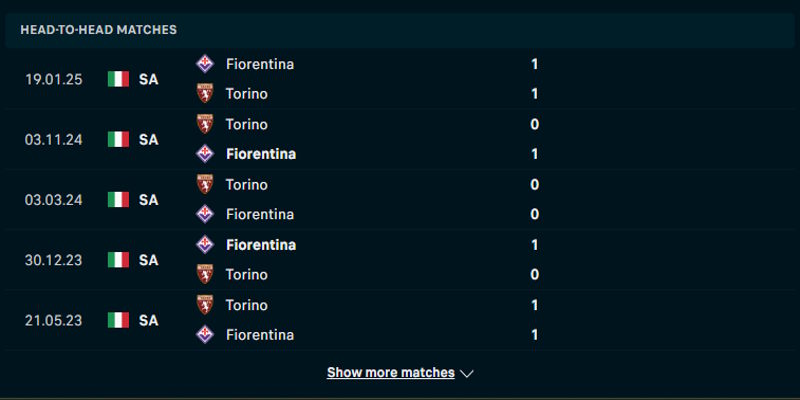The image size is (800, 400).
Task: Open the 30.12.23 match date
Action: pos(55,260)
